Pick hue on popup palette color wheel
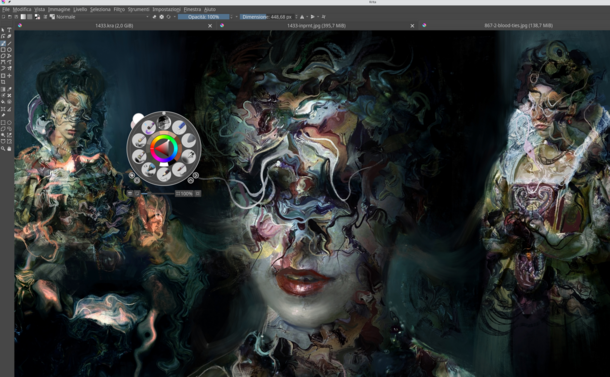This screenshot has height=377, width=610. click(x=164, y=148)
